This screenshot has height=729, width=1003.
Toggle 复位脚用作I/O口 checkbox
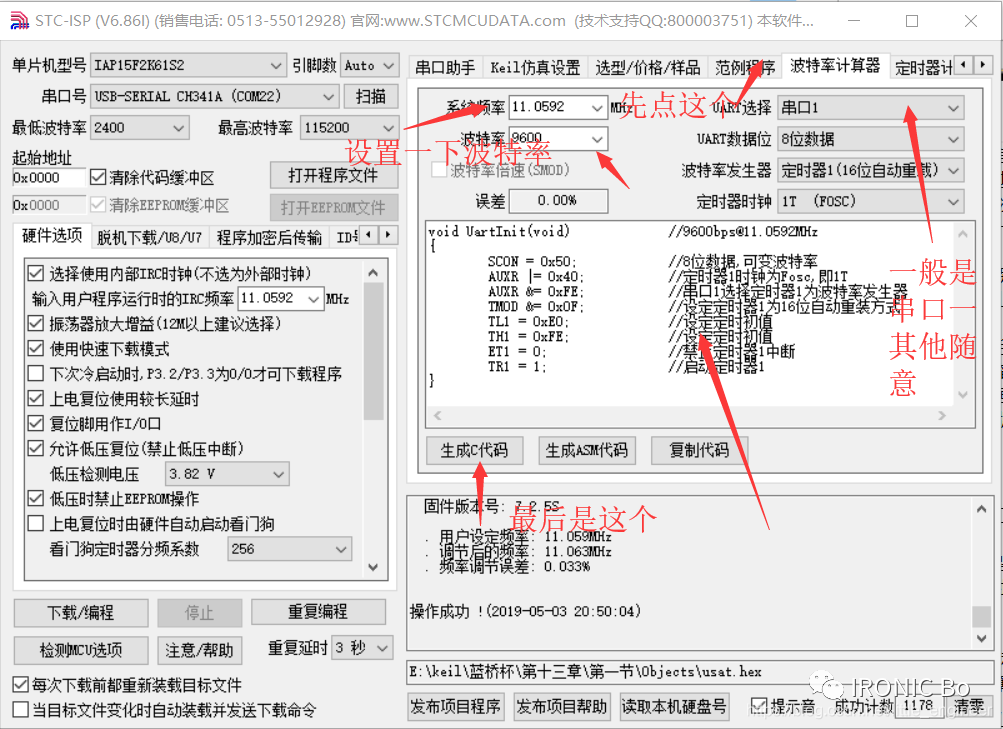pos(36,424)
